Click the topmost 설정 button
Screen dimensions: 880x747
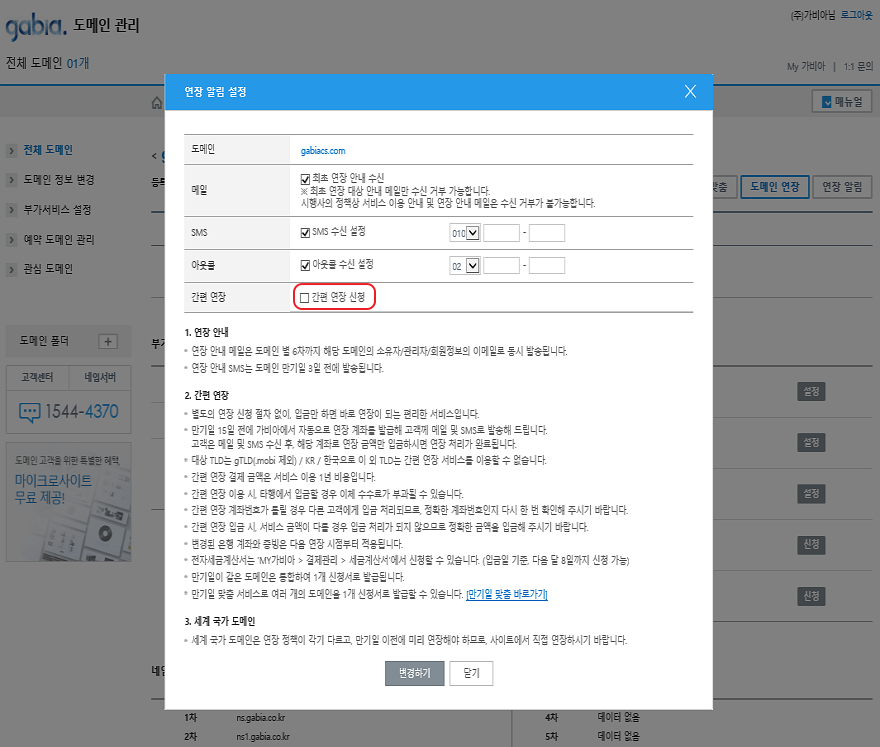(x=811, y=392)
